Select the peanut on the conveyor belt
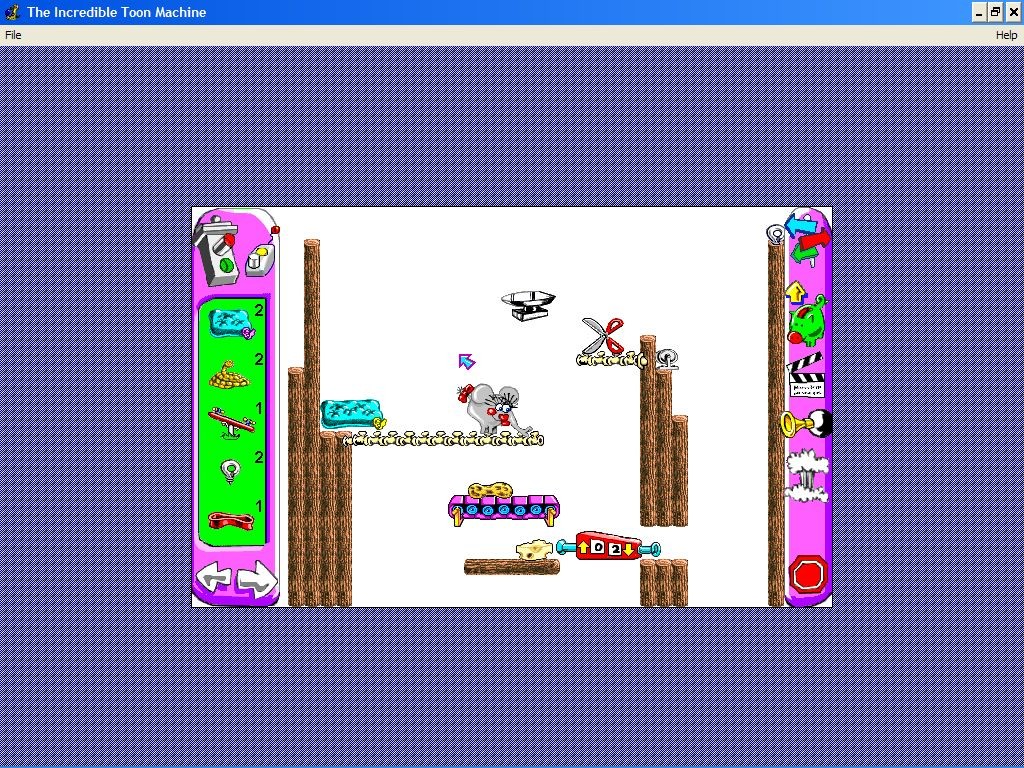The height and width of the screenshot is (768, 1024). point(490,490)
